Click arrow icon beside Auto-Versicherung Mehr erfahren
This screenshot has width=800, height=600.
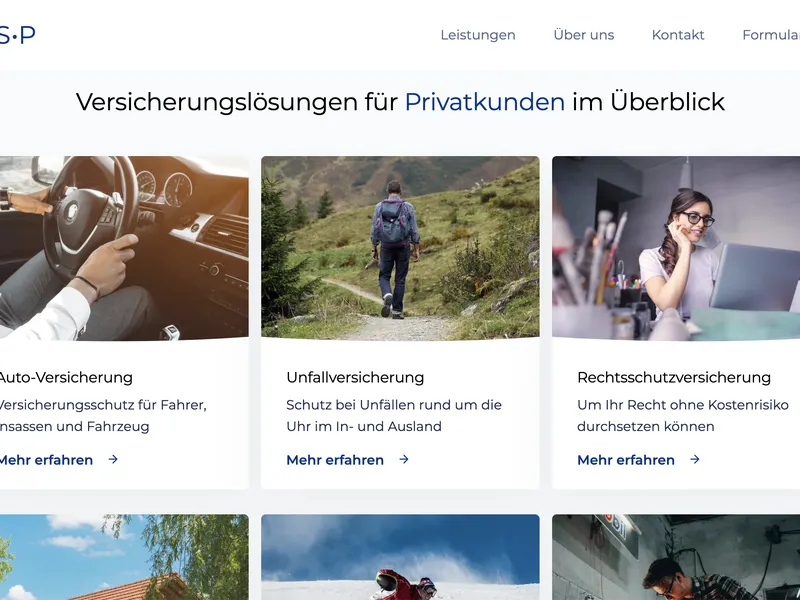click(113, 459)
